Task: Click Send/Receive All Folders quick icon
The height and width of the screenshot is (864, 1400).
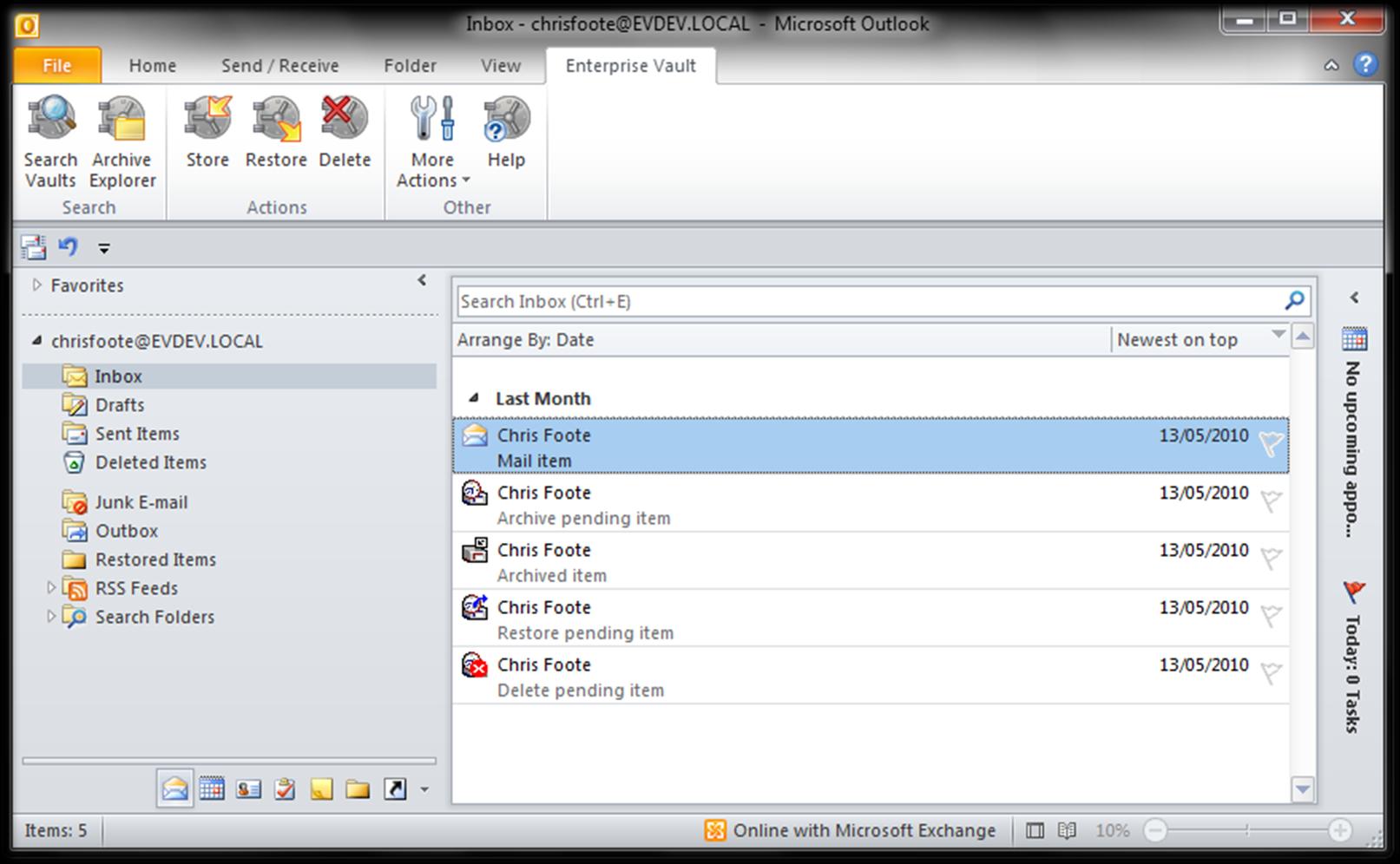Action: point(33,247)
